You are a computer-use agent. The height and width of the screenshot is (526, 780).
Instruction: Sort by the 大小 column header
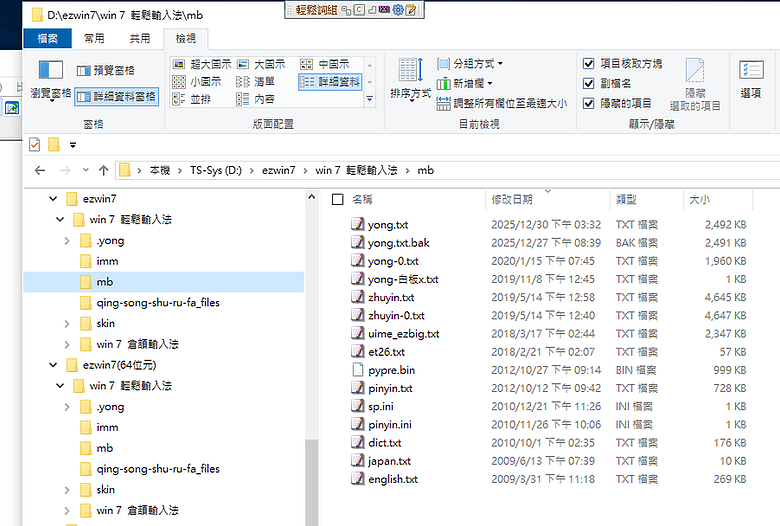pyautogui.click(x=699, y=200)
